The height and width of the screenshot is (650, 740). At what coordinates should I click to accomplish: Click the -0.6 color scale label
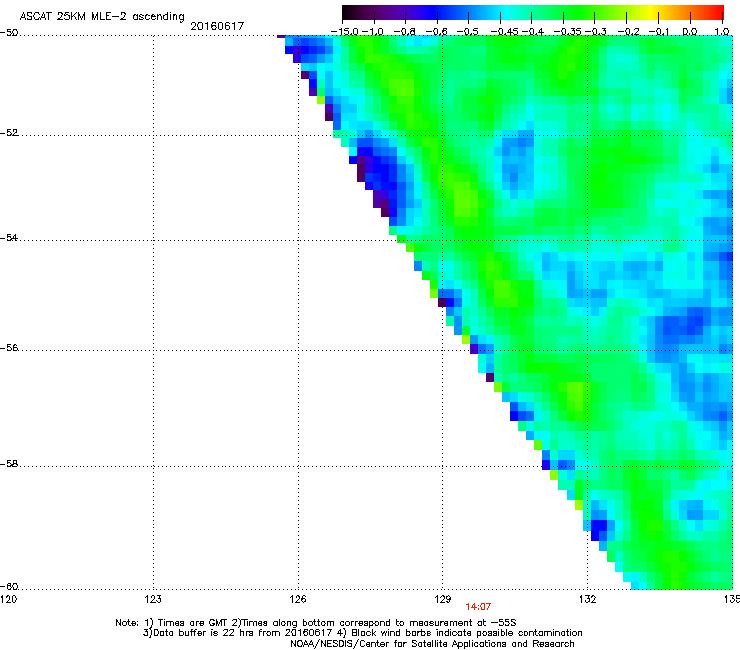[437, 32]
